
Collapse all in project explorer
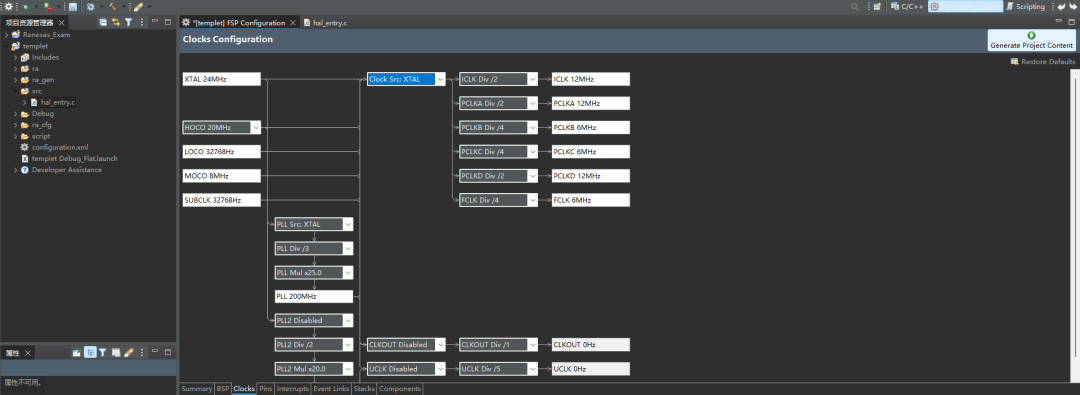(x=103, y=23)
